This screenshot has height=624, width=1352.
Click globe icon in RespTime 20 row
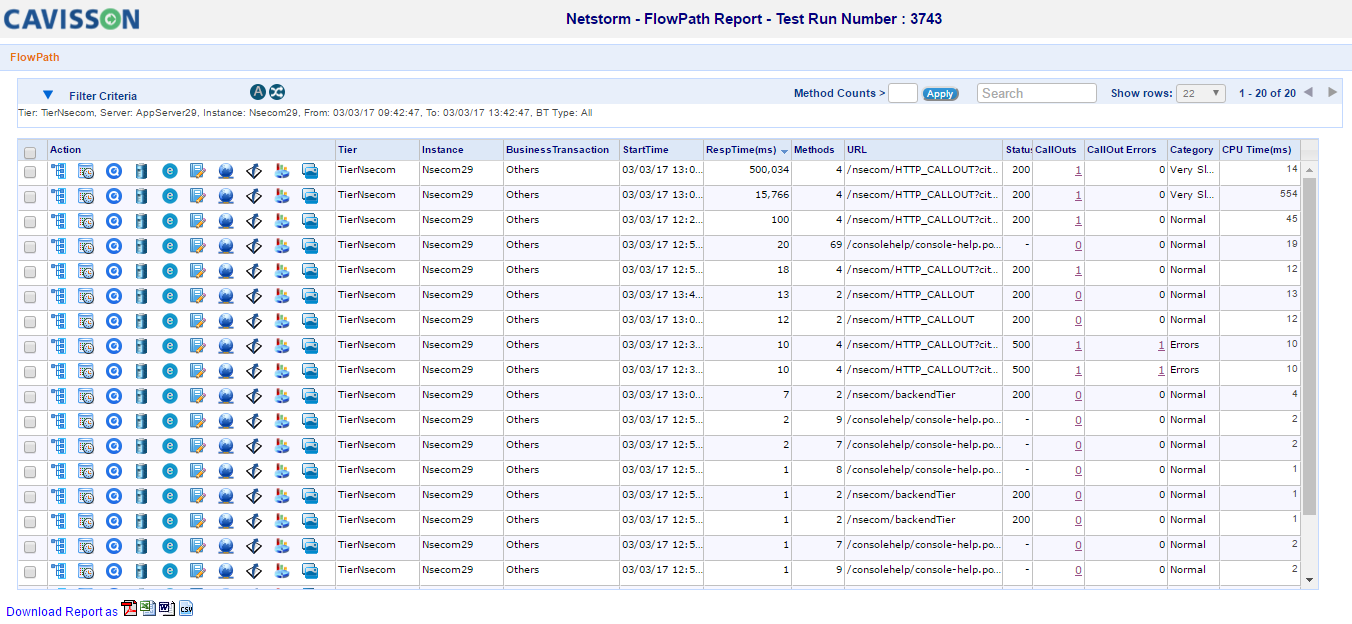pos(226,246)
